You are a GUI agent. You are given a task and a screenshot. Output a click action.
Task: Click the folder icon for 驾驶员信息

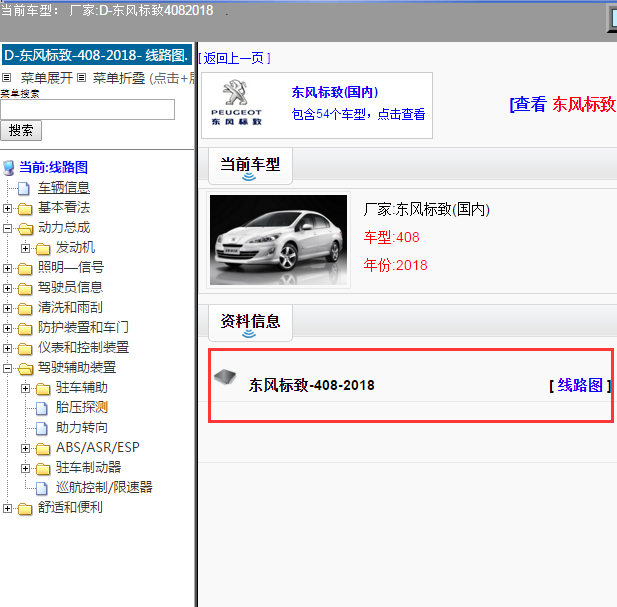point(25,289)
